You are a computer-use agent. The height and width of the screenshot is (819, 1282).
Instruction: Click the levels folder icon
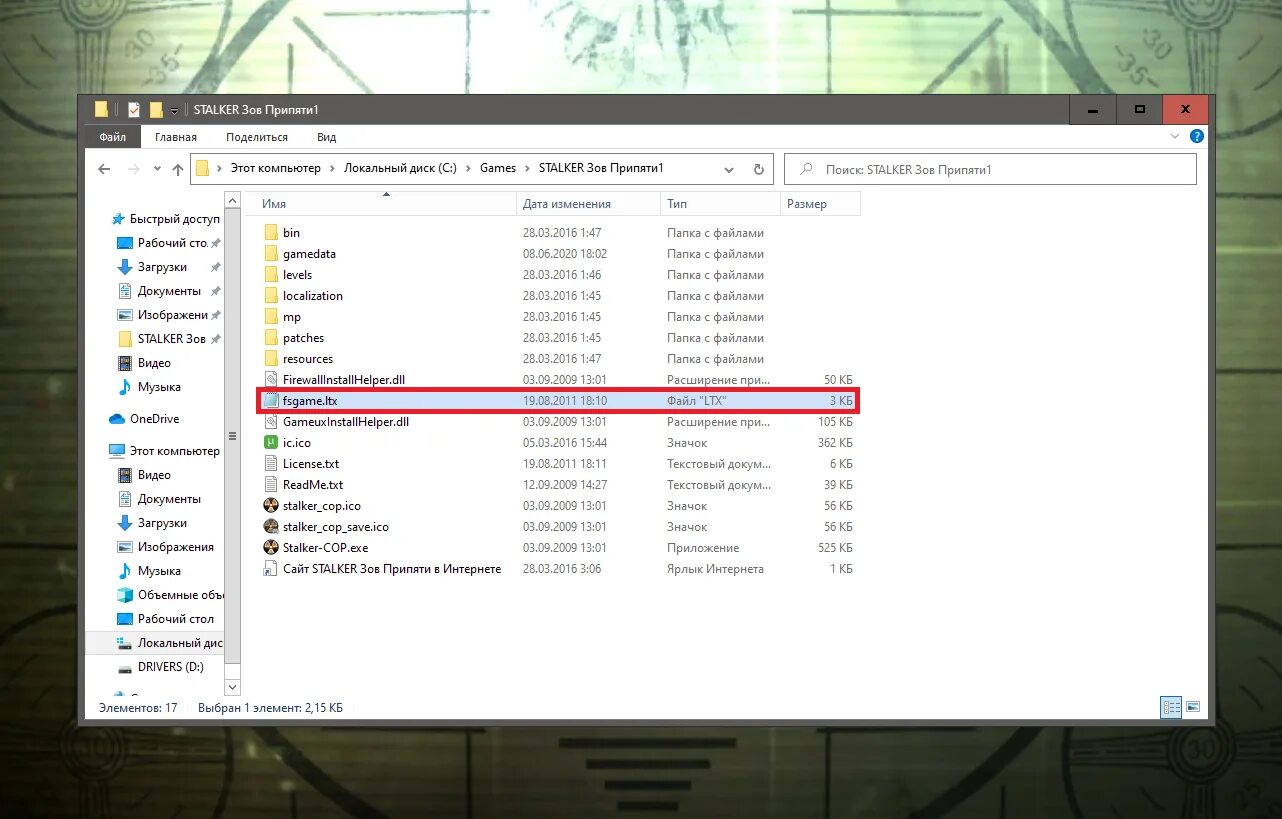[x=270, y=274]
